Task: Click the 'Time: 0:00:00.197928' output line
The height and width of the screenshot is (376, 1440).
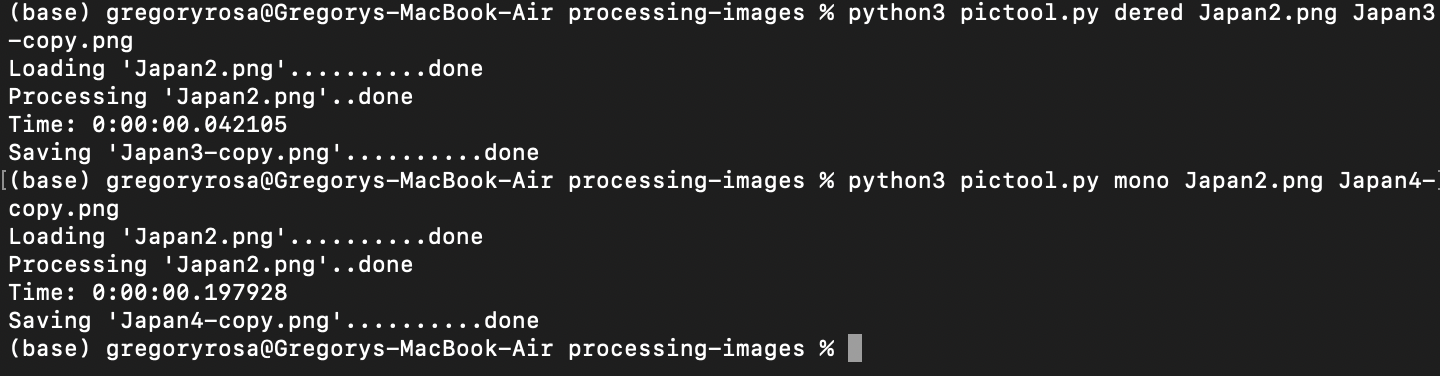Action: (x=148, y=293)
